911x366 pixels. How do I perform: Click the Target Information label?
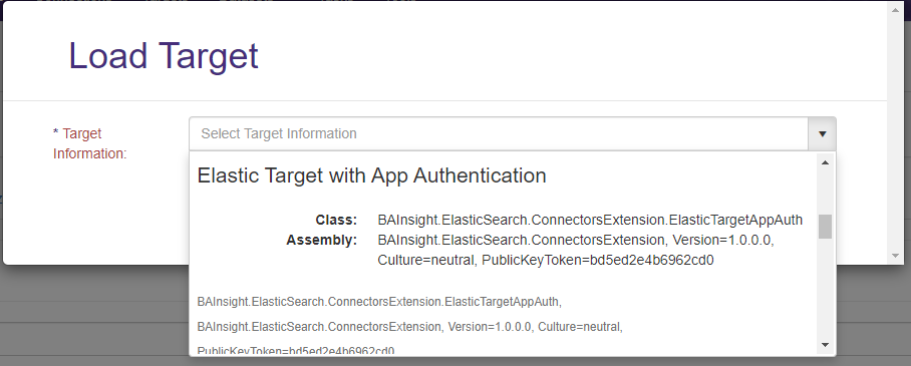pos(89,143)
